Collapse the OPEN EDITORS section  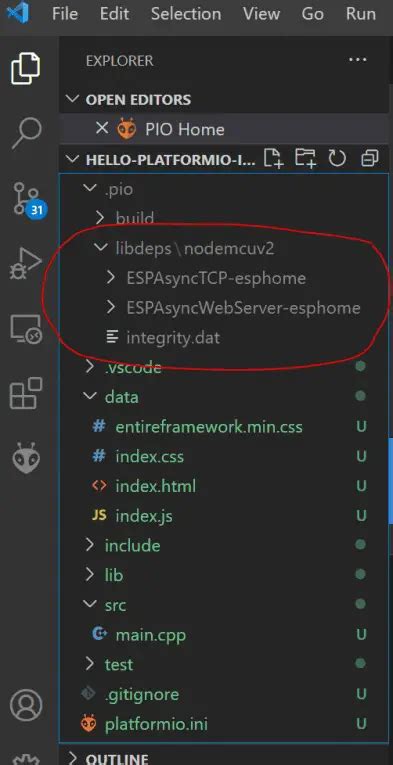tap(73, 100)
